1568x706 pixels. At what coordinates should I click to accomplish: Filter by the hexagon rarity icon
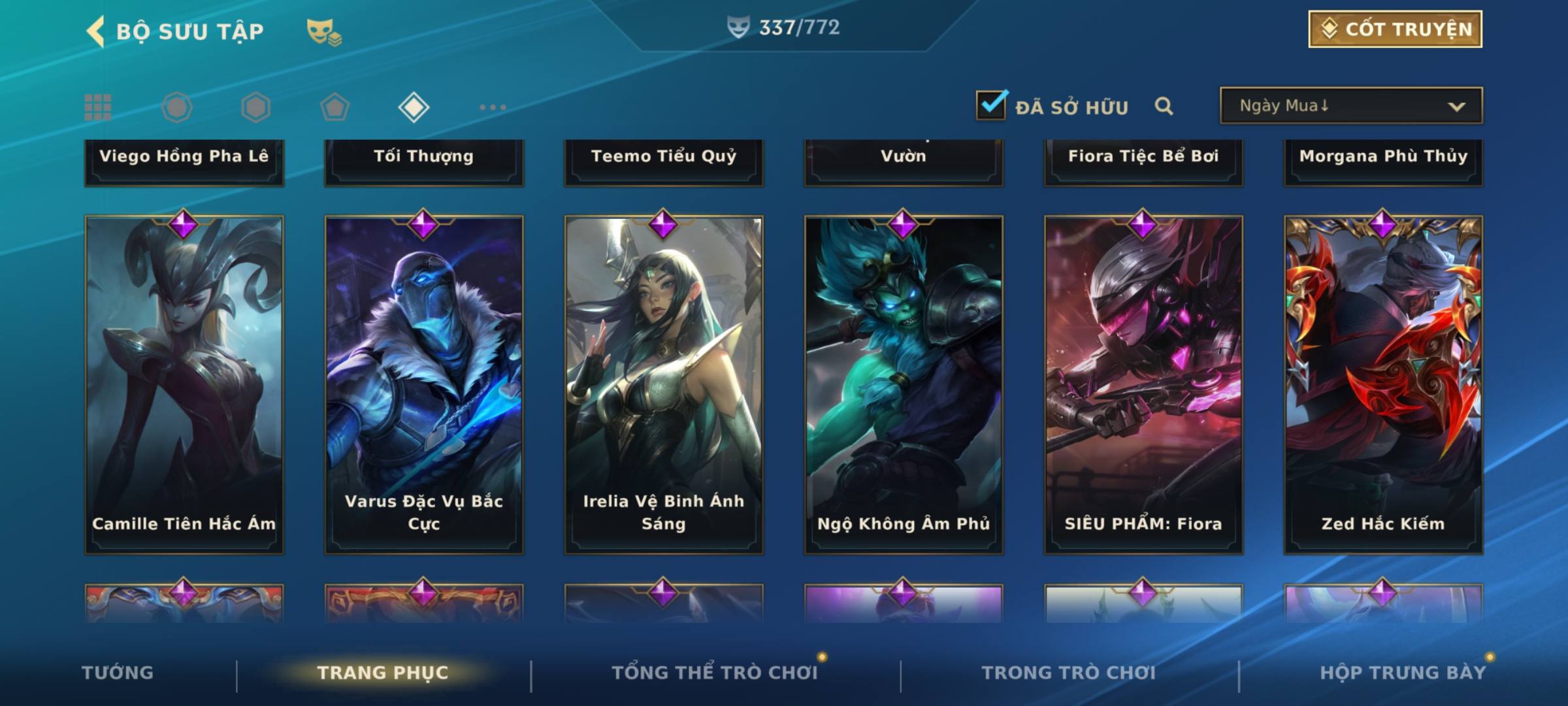coord(255,107)
